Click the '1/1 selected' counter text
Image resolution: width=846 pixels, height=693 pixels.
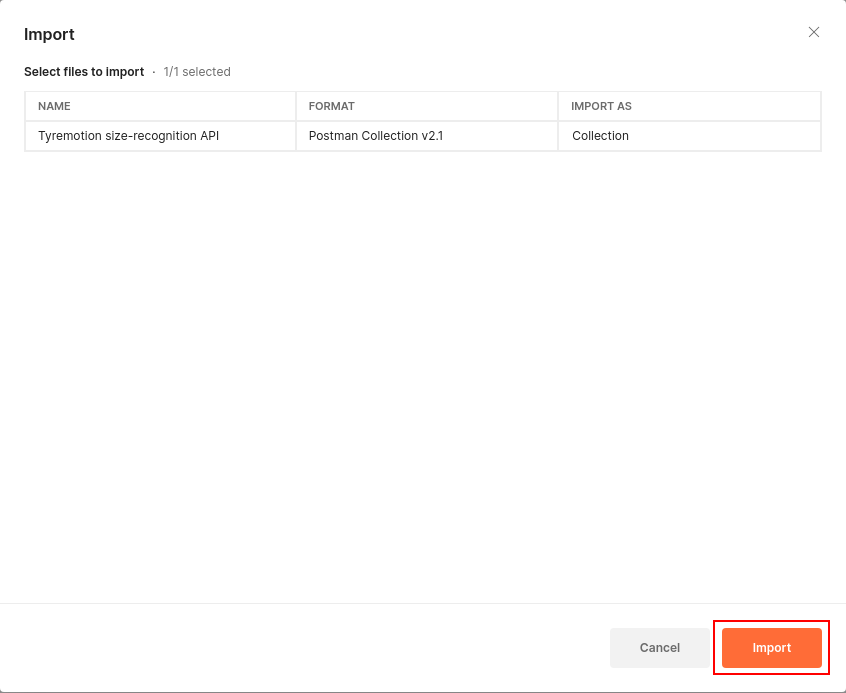coord(197,72)
